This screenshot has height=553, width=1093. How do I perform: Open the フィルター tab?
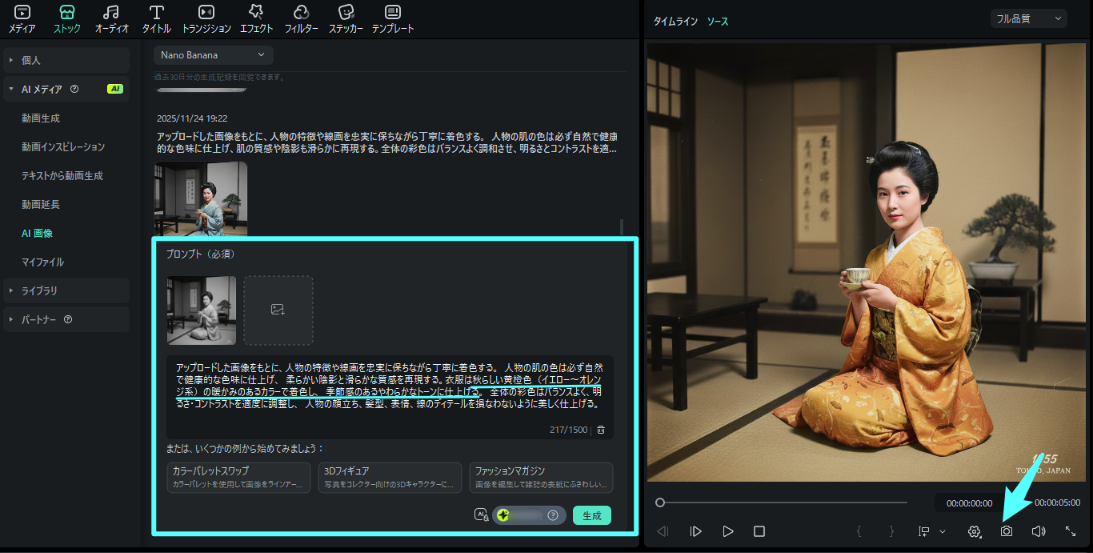point(301,19)
